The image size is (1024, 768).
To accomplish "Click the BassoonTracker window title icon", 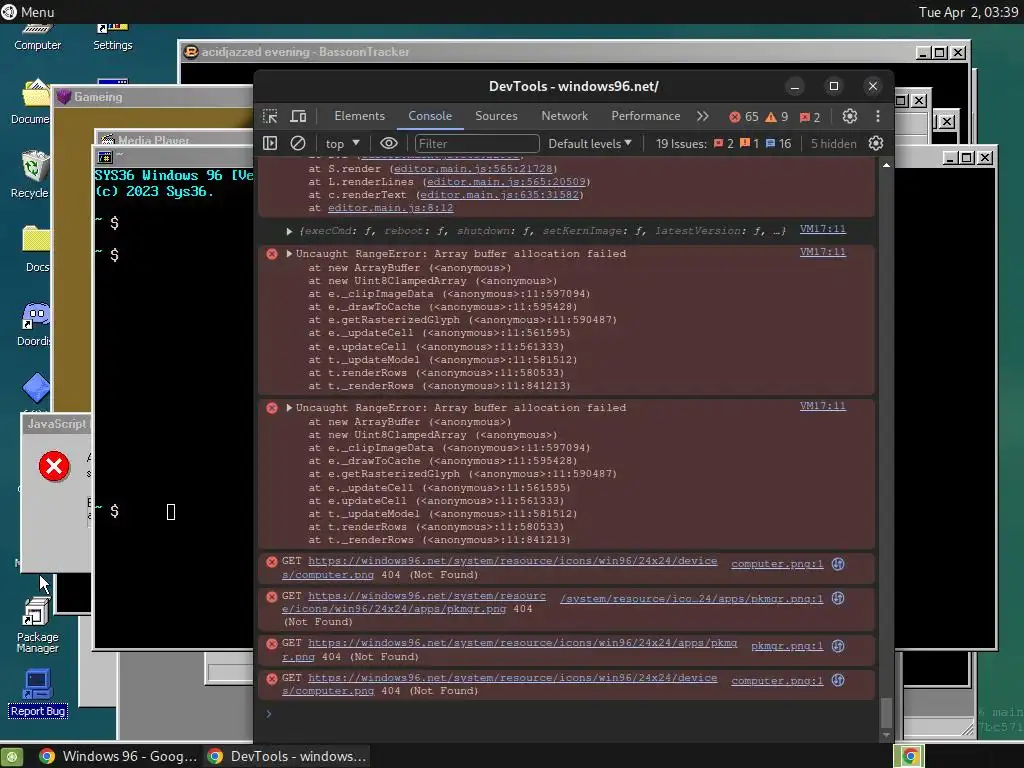I will click(191, 52).
